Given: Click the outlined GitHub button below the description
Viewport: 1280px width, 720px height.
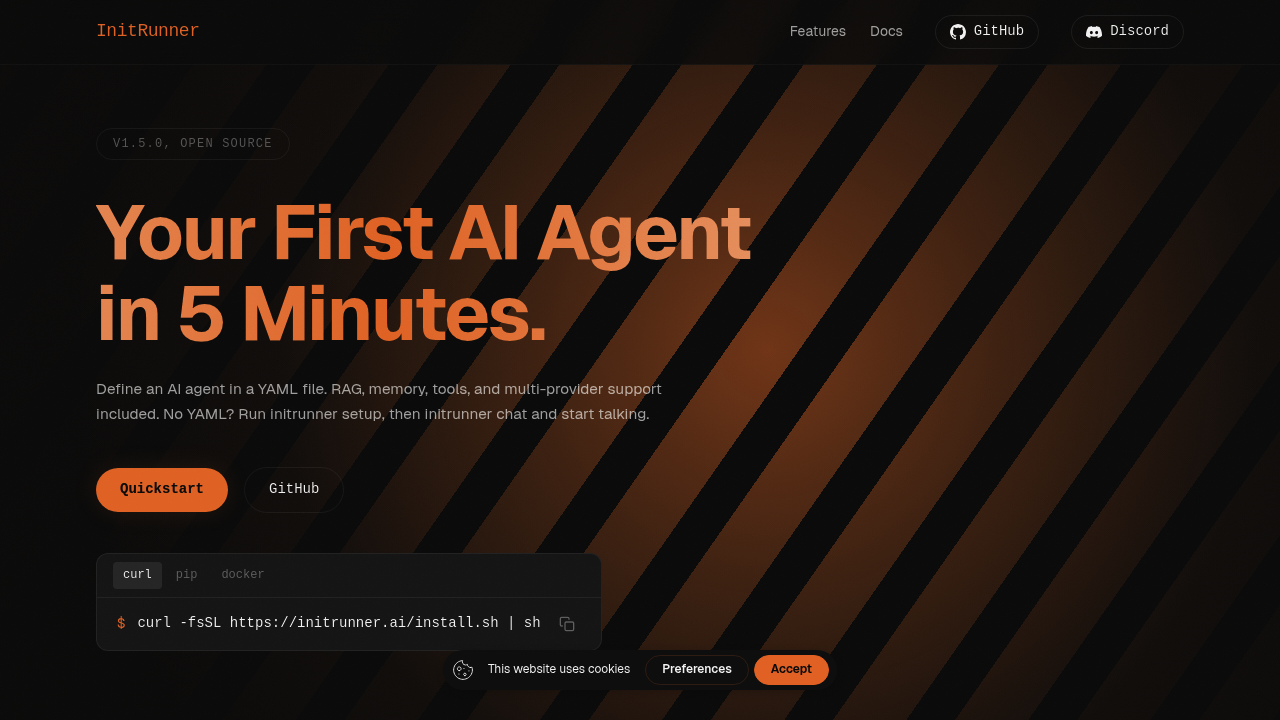Looking at the screenshot, I should 294,490.
